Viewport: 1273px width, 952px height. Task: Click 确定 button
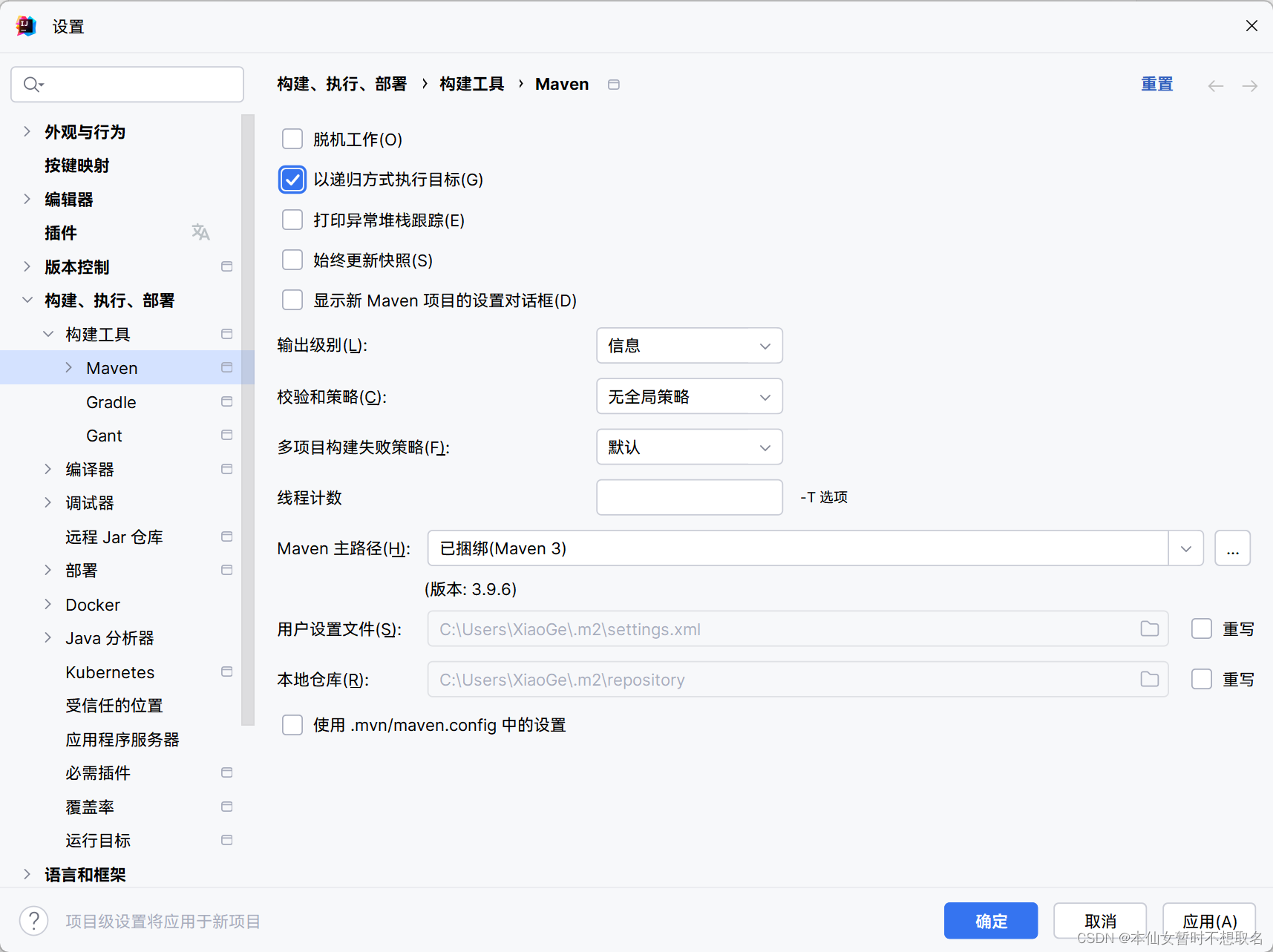click(991, 921)
